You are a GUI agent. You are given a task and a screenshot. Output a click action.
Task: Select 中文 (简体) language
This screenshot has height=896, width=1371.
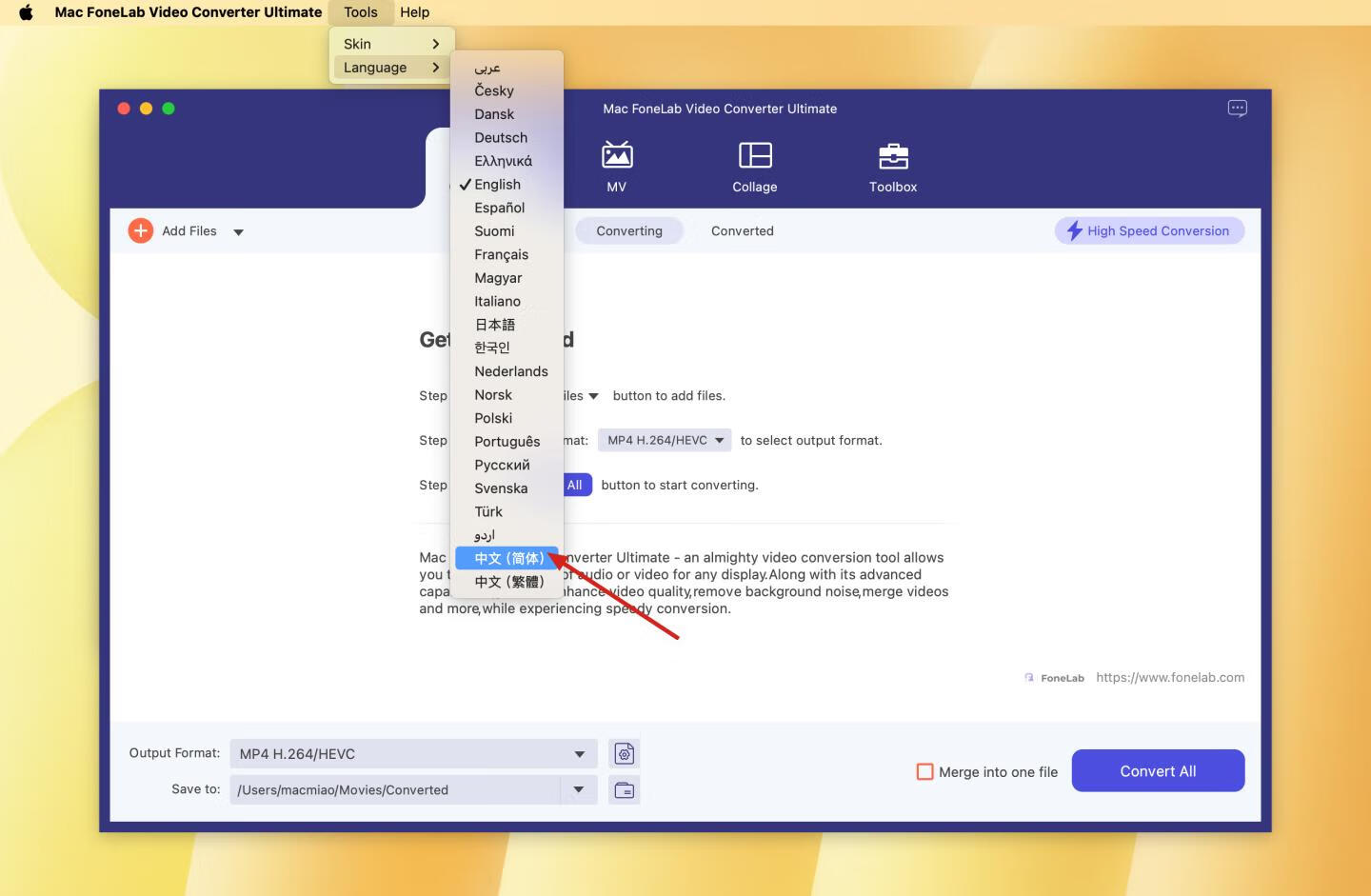[507, 558]
